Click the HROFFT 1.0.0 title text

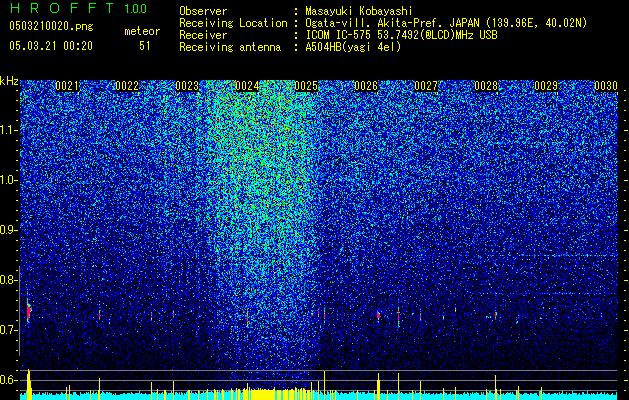(x=79, y=8)
